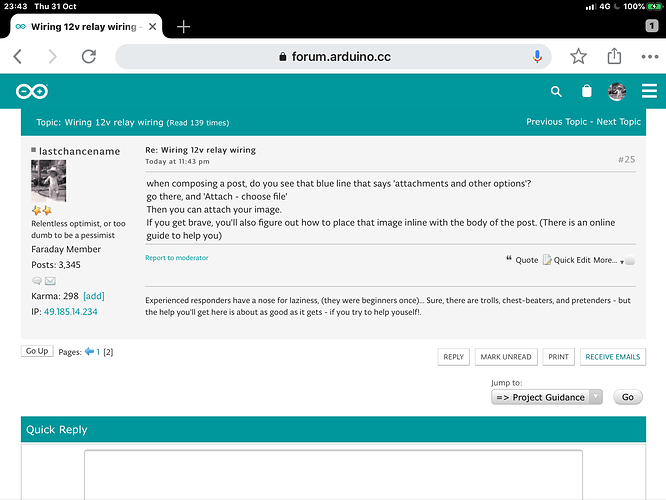Image resolution: width=666 pixels, height=500 pixels.
Task: Open the post #25 permalink number
Action: click(x=626, y=159)
